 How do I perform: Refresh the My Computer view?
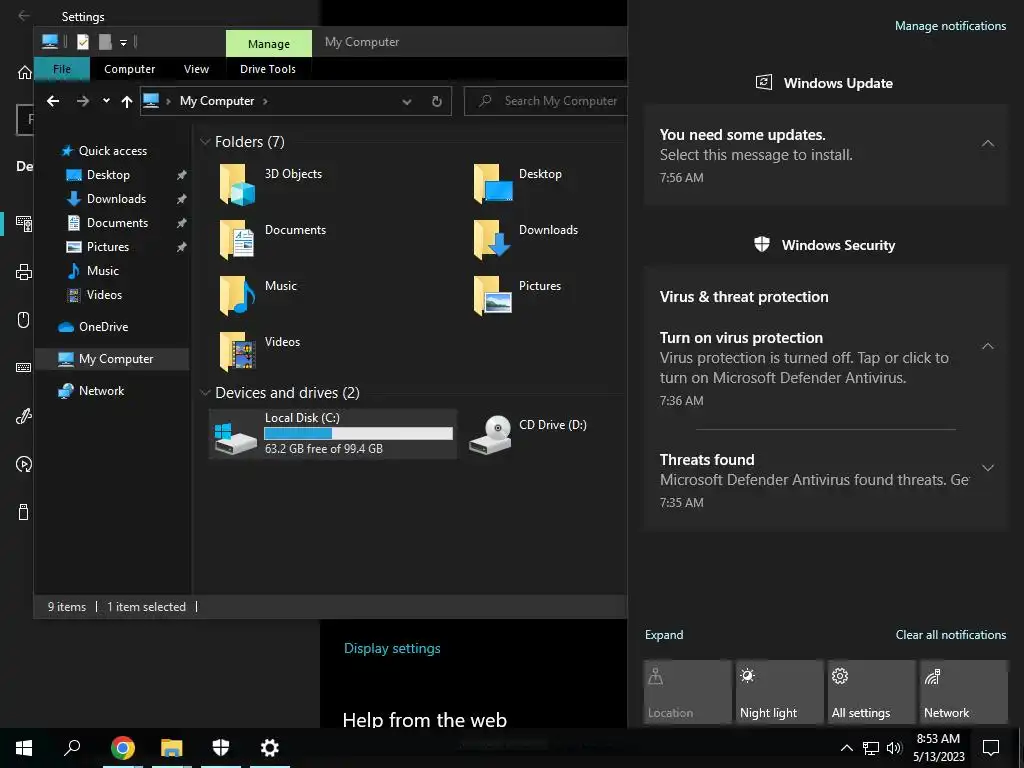click(x=437, y=101)
